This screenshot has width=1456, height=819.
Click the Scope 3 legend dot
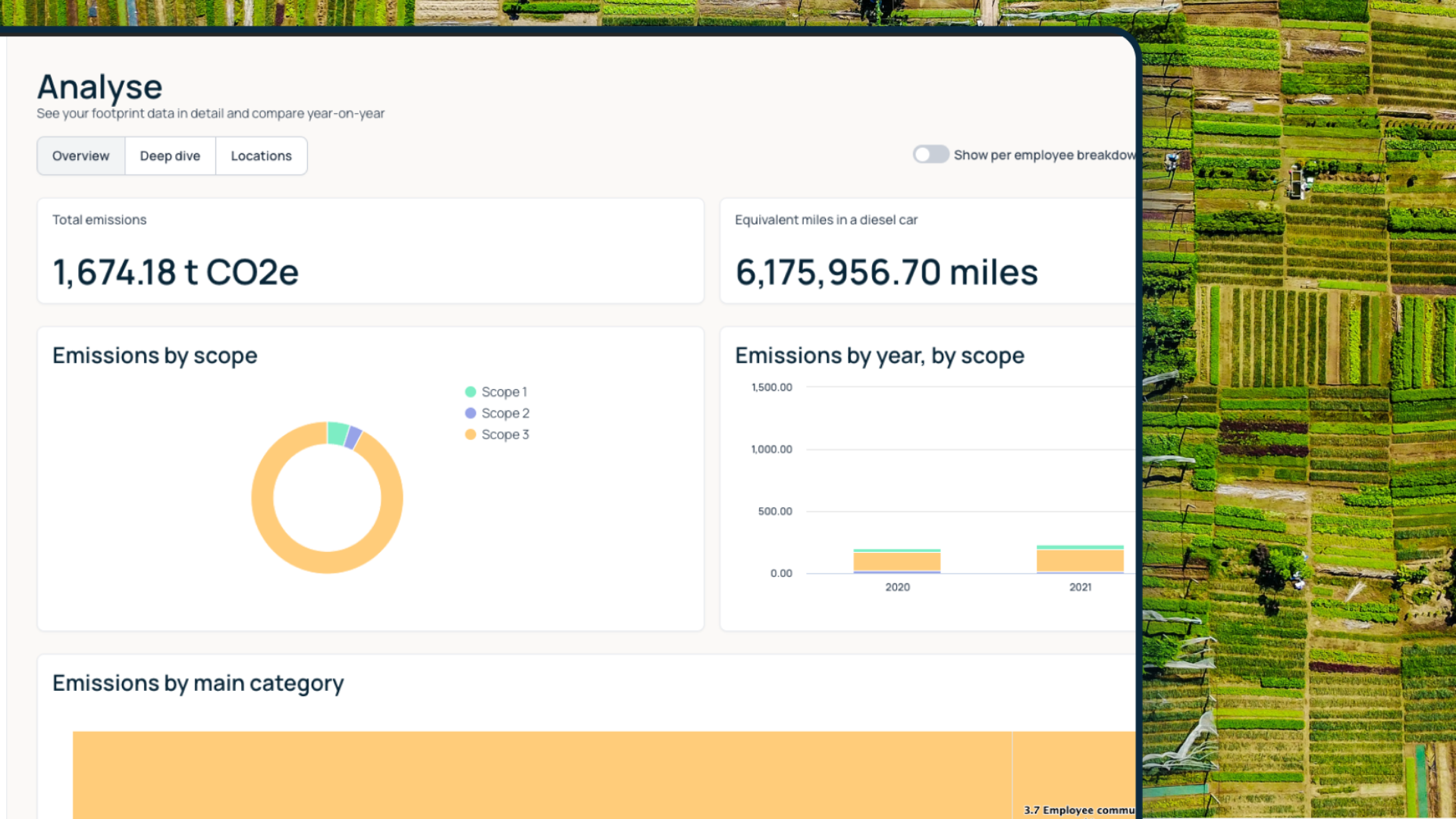(x=470, y=435)
